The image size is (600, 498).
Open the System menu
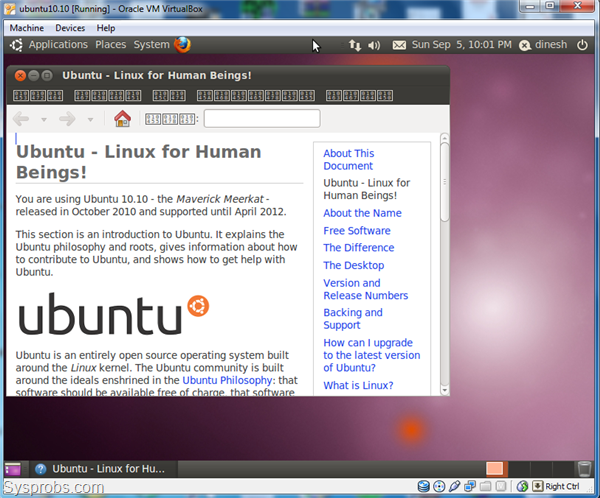pos(151,45)
